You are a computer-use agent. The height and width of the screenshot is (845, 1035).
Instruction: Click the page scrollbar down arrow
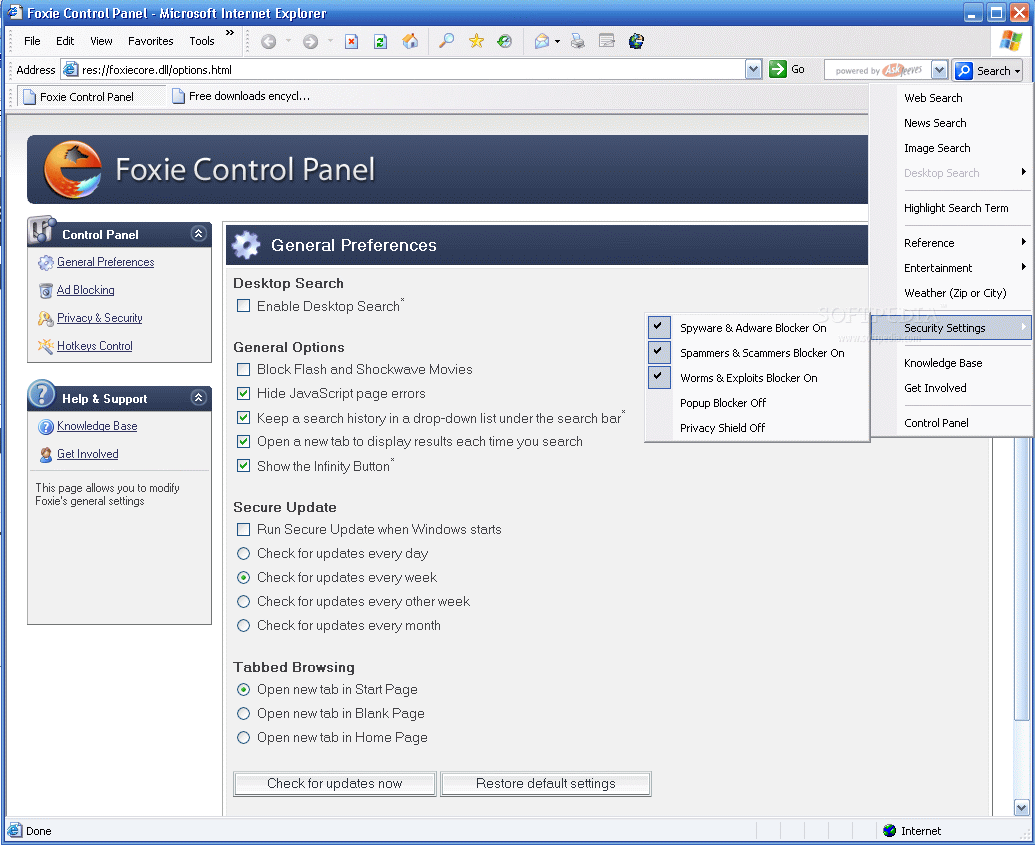click(1021, 807)
